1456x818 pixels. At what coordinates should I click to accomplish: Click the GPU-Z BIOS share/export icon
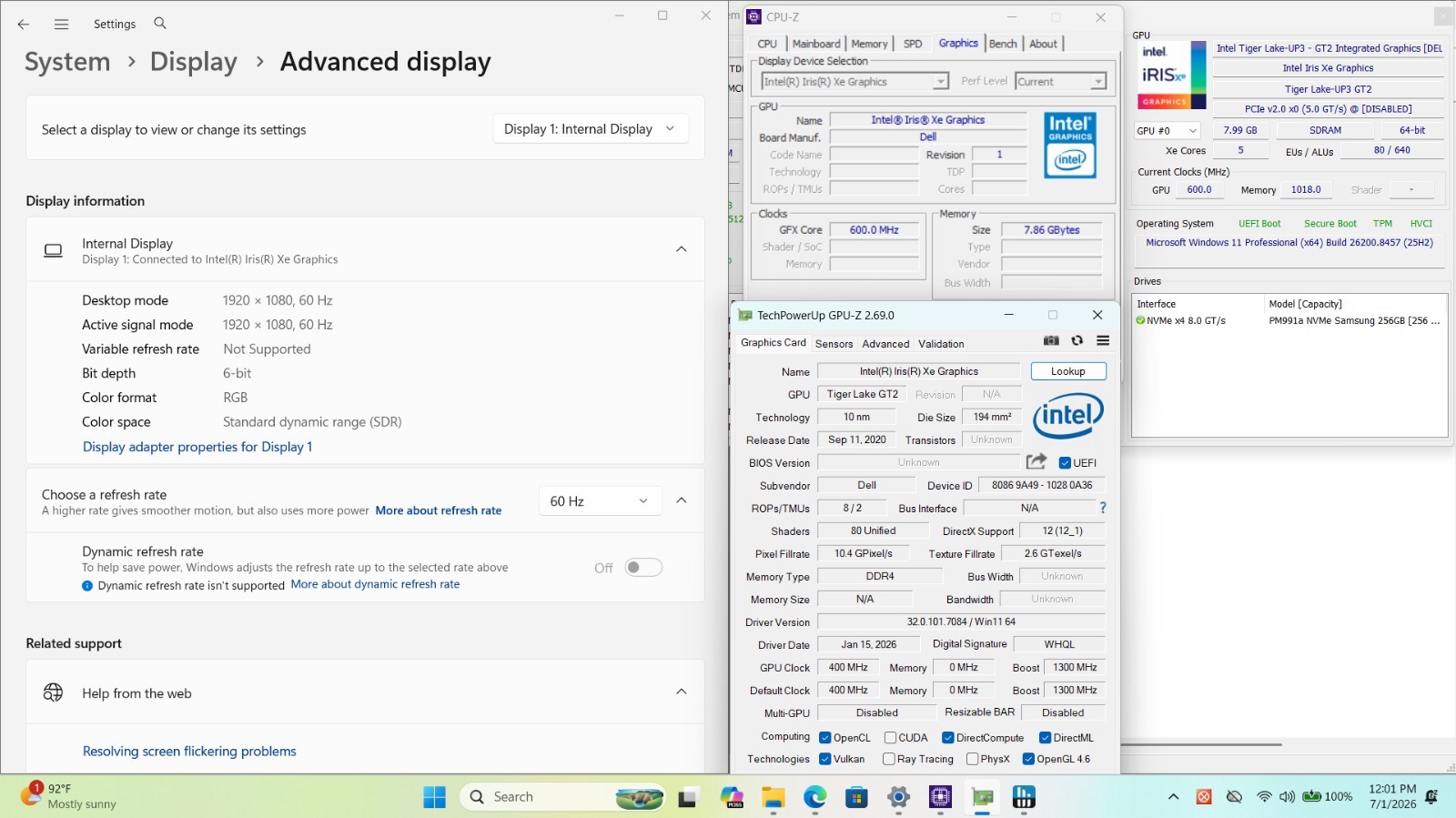click(1036, 461)
